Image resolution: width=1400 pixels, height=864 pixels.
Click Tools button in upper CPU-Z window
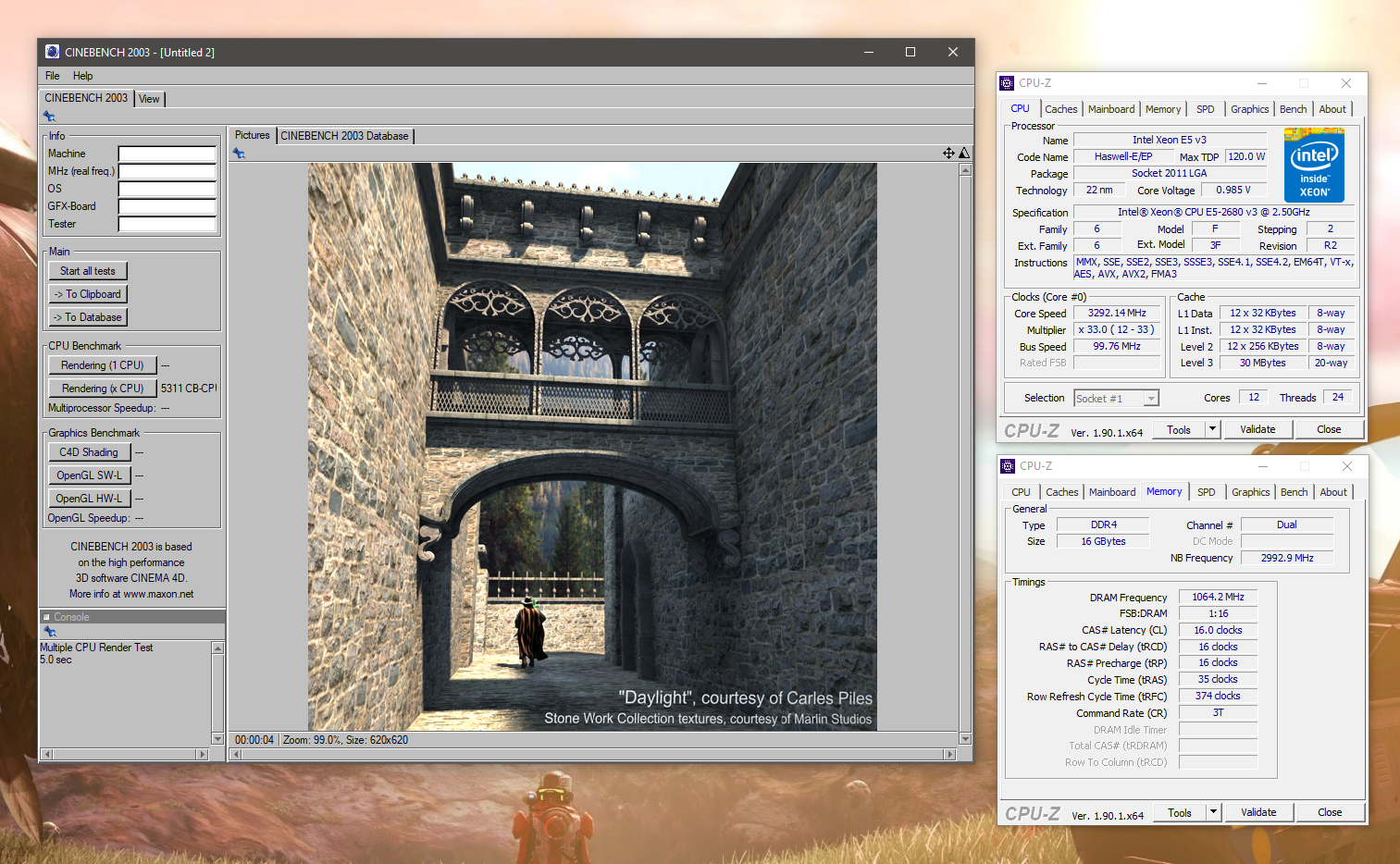(1179, 429)
